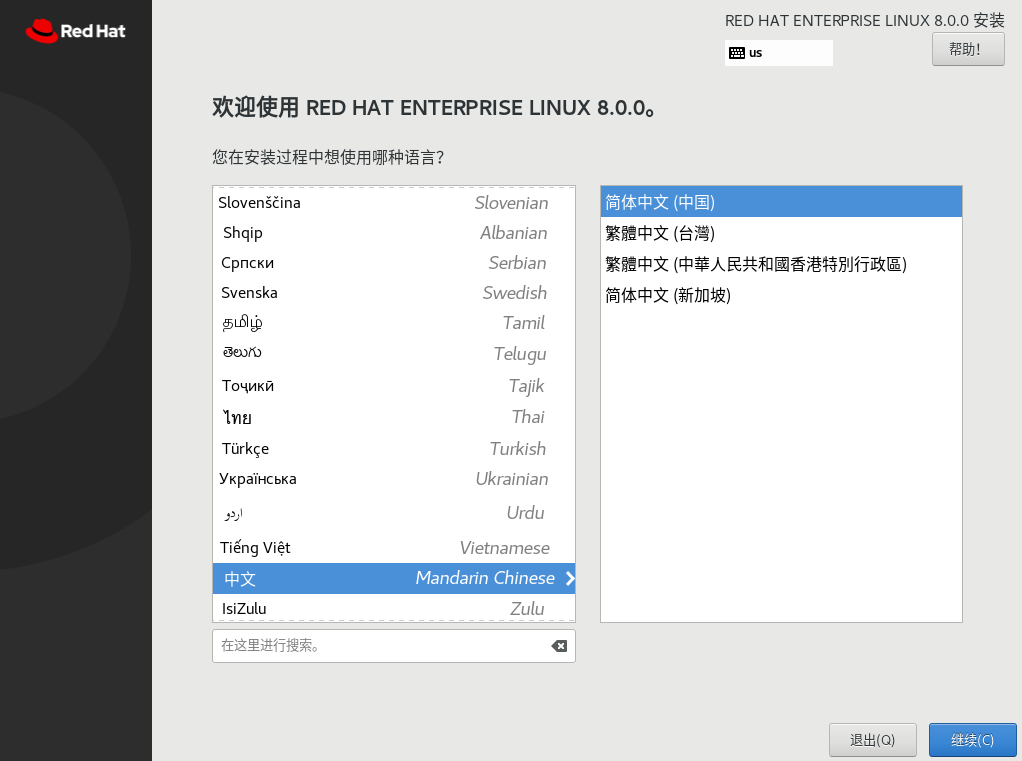This screenshot has width=1022, height=761.
Task: Click 退出(Q) to quit the installer
Action: (872, 739)
